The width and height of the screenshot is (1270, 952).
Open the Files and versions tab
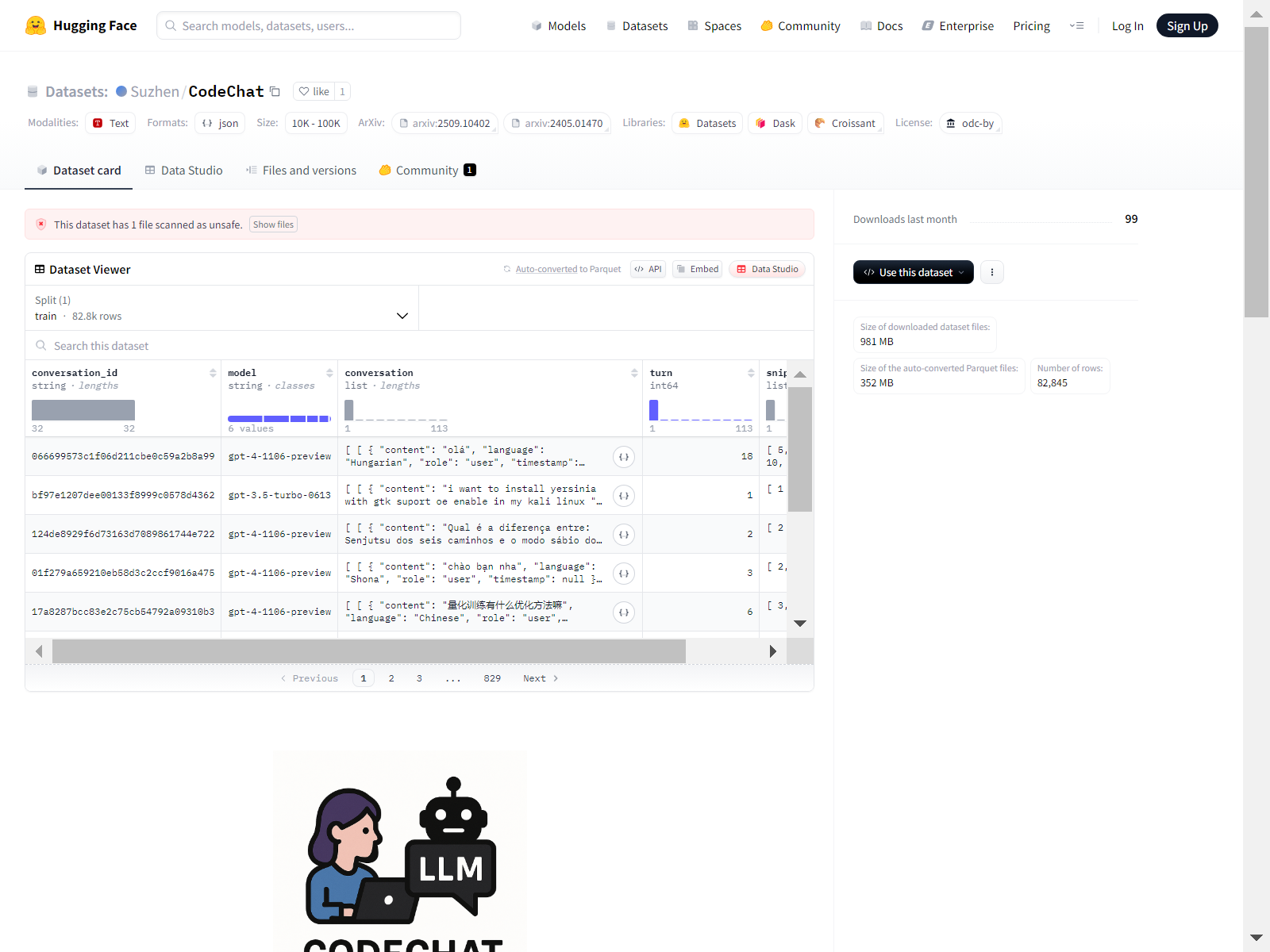point(301,171)
